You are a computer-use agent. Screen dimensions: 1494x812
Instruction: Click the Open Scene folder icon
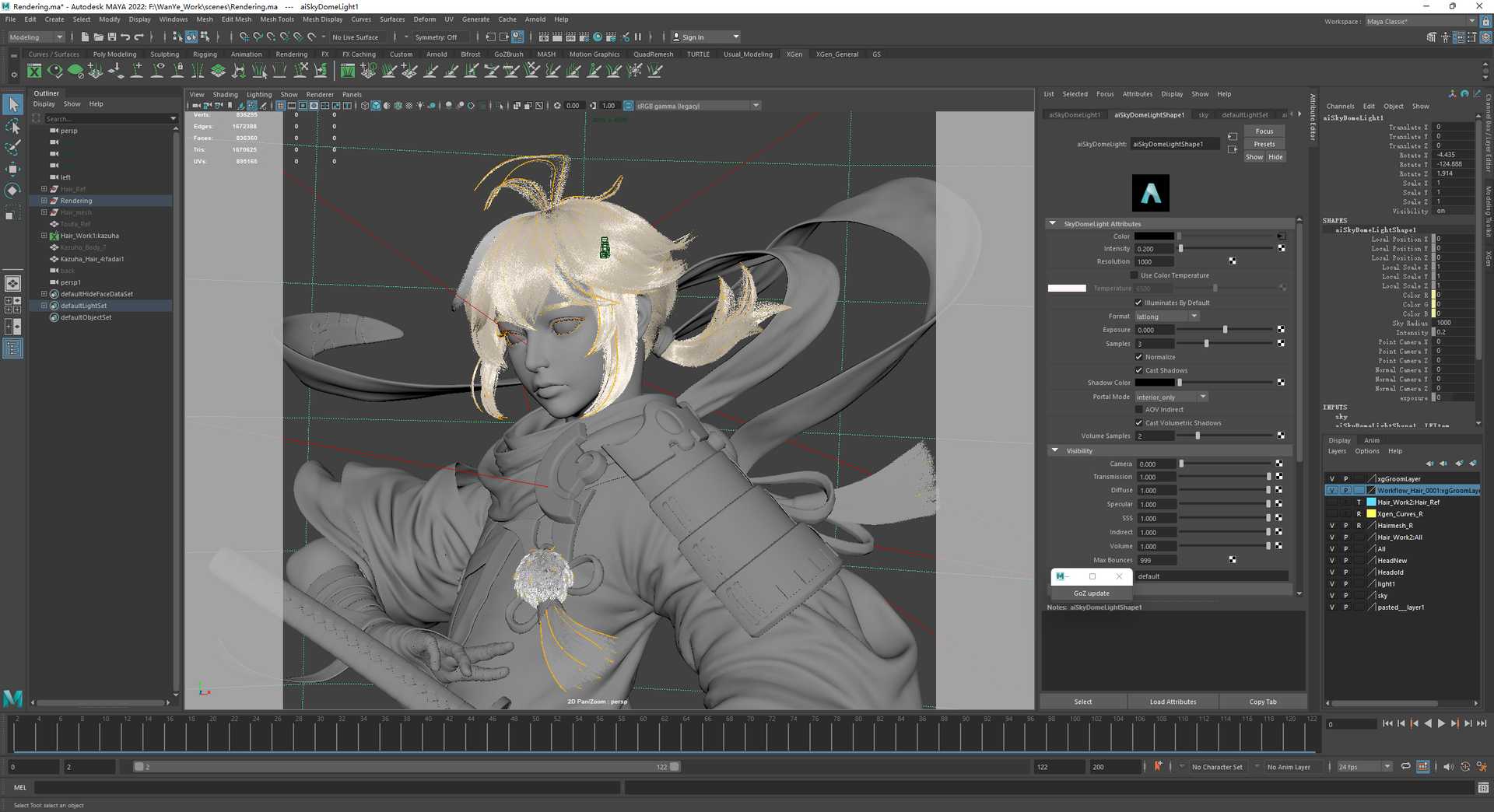pyautogui.click(x=98, y=37)
